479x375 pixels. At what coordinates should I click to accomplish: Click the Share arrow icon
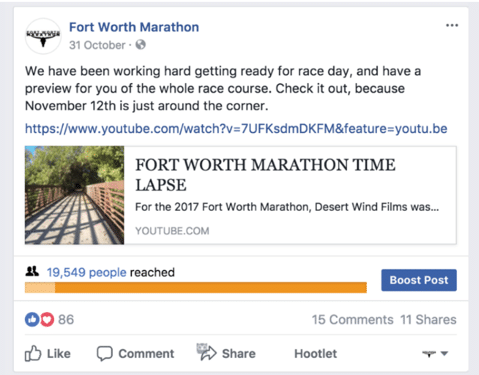[x=207, y=352]
